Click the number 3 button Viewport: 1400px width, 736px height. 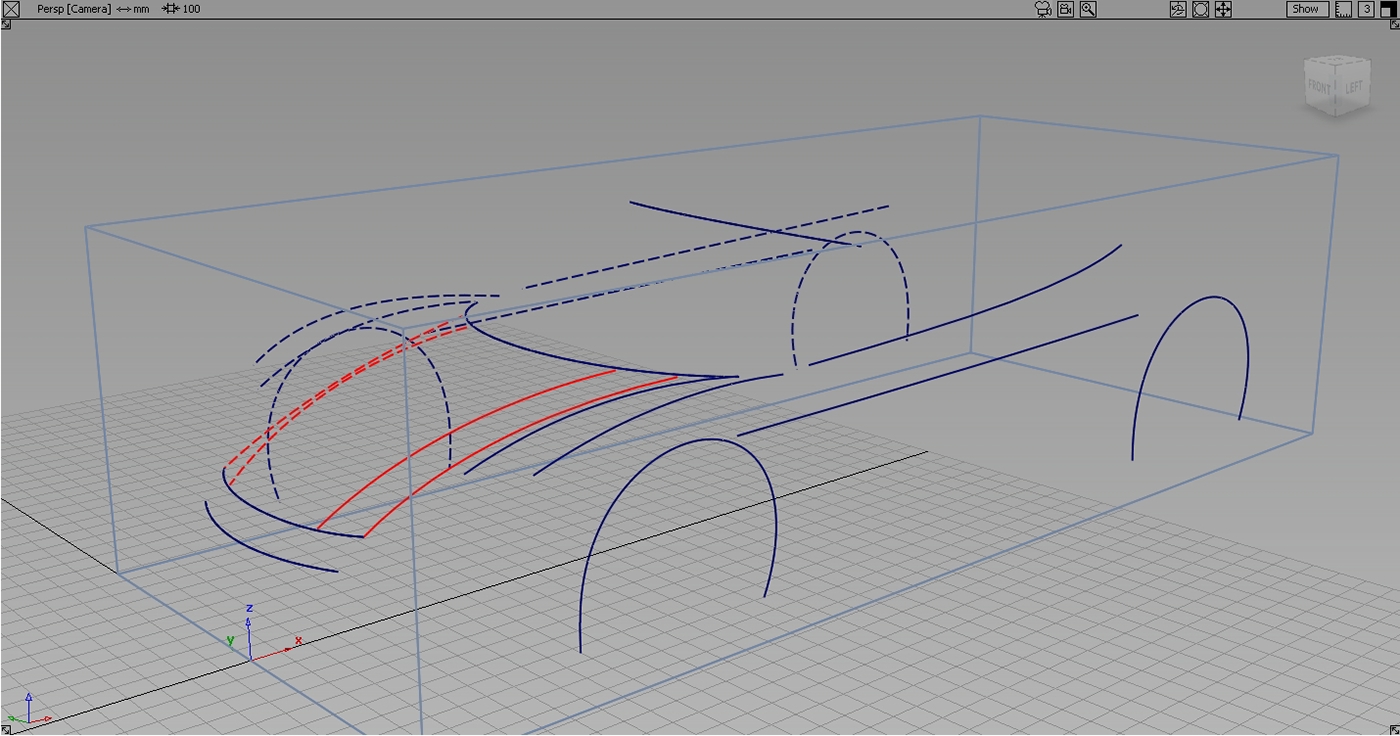coord(1366,9)
